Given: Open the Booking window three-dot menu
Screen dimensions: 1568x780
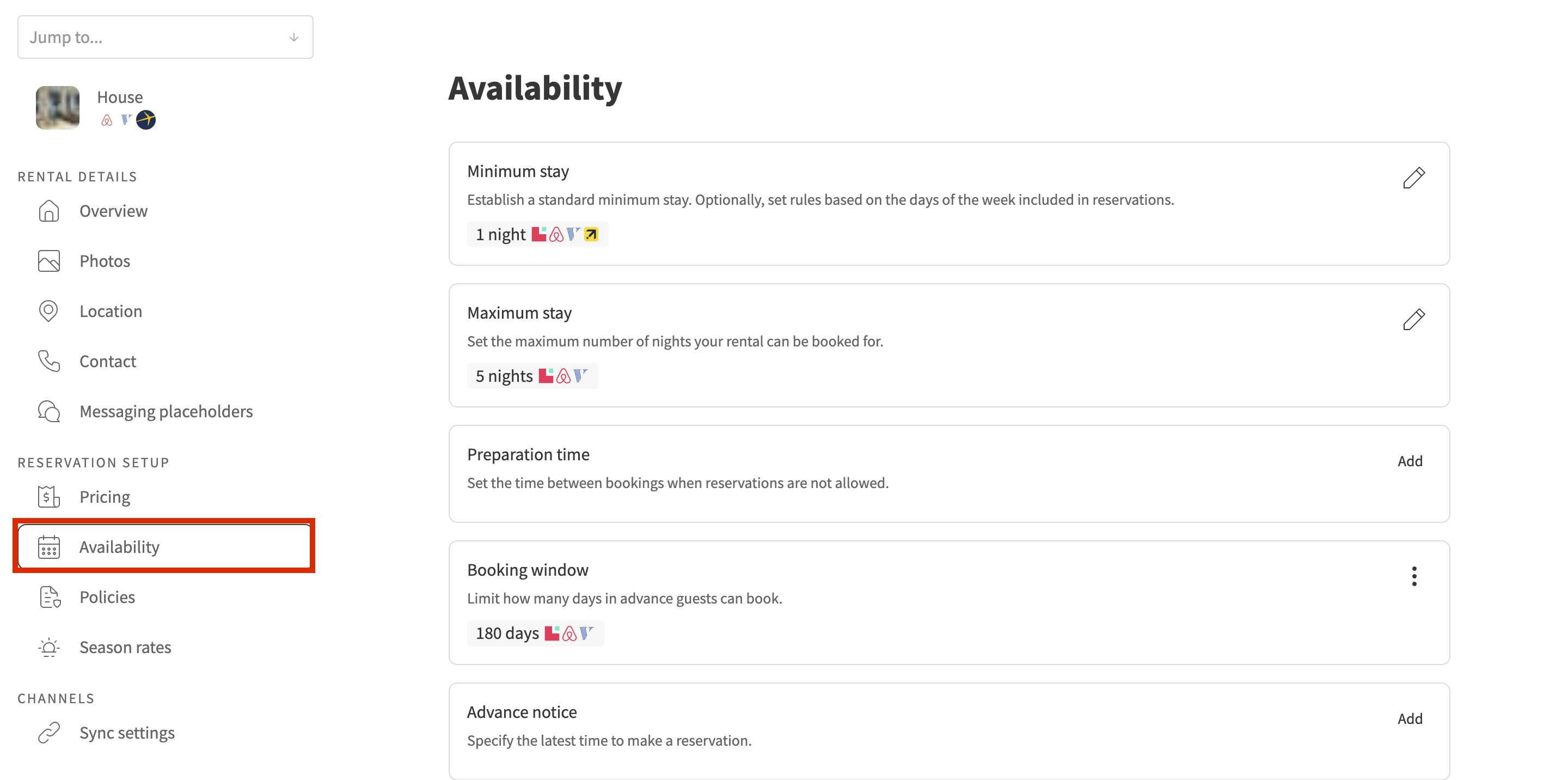Looking at the screenshot, I should [1413, 576].
